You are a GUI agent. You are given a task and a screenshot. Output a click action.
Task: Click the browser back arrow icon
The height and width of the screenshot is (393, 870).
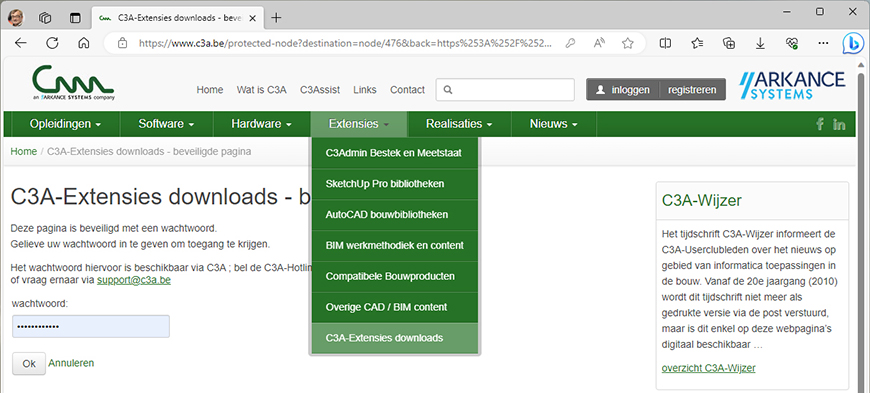(21, 43)
